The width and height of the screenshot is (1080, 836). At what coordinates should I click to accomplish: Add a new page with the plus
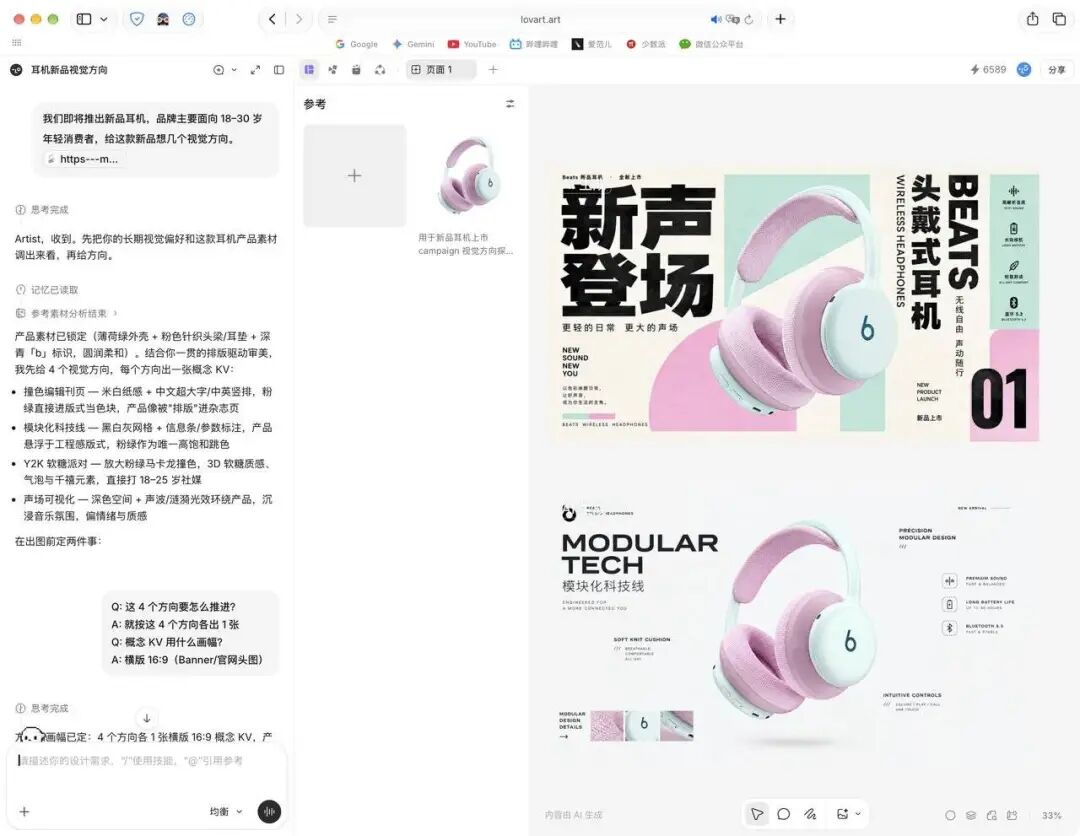point(493,70)
